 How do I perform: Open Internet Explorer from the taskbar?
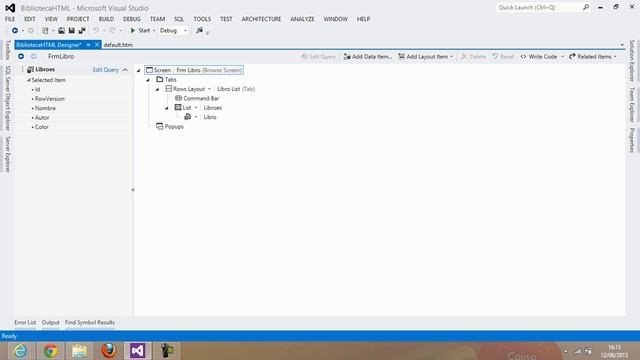(x=20, y=351)
